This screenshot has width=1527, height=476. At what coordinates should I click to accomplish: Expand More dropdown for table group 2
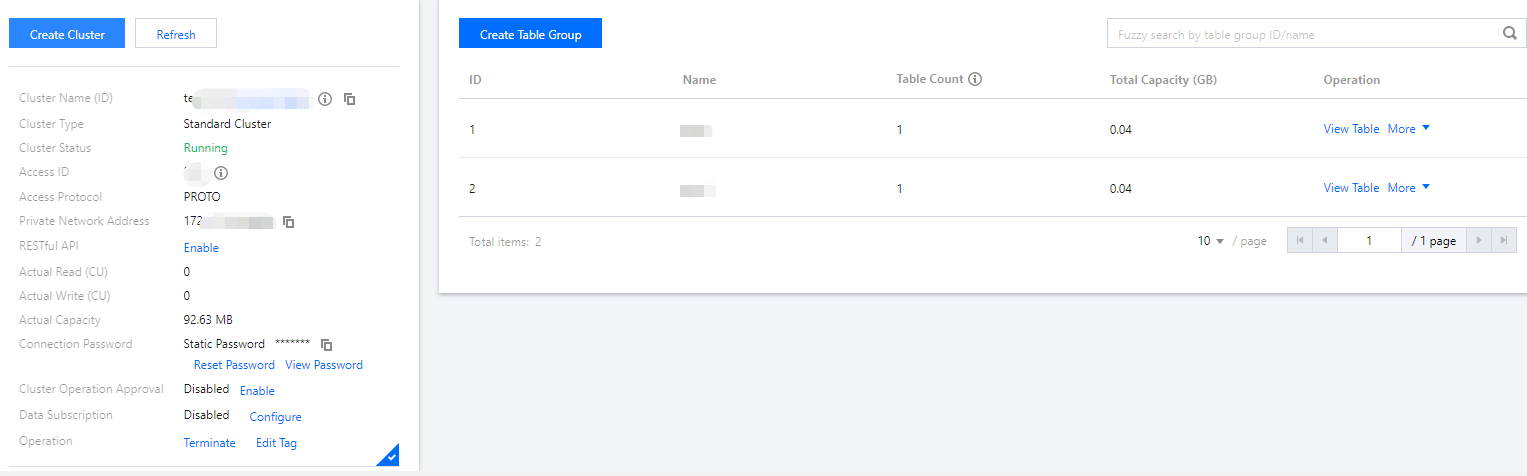pyautogui.click(x=1409, y=188)
